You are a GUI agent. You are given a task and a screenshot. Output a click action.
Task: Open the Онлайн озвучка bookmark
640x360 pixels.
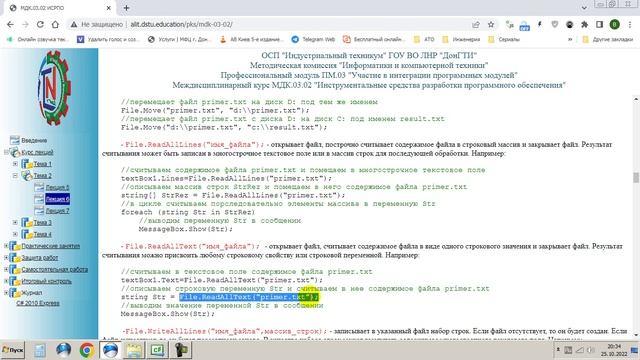coord(37,39)
